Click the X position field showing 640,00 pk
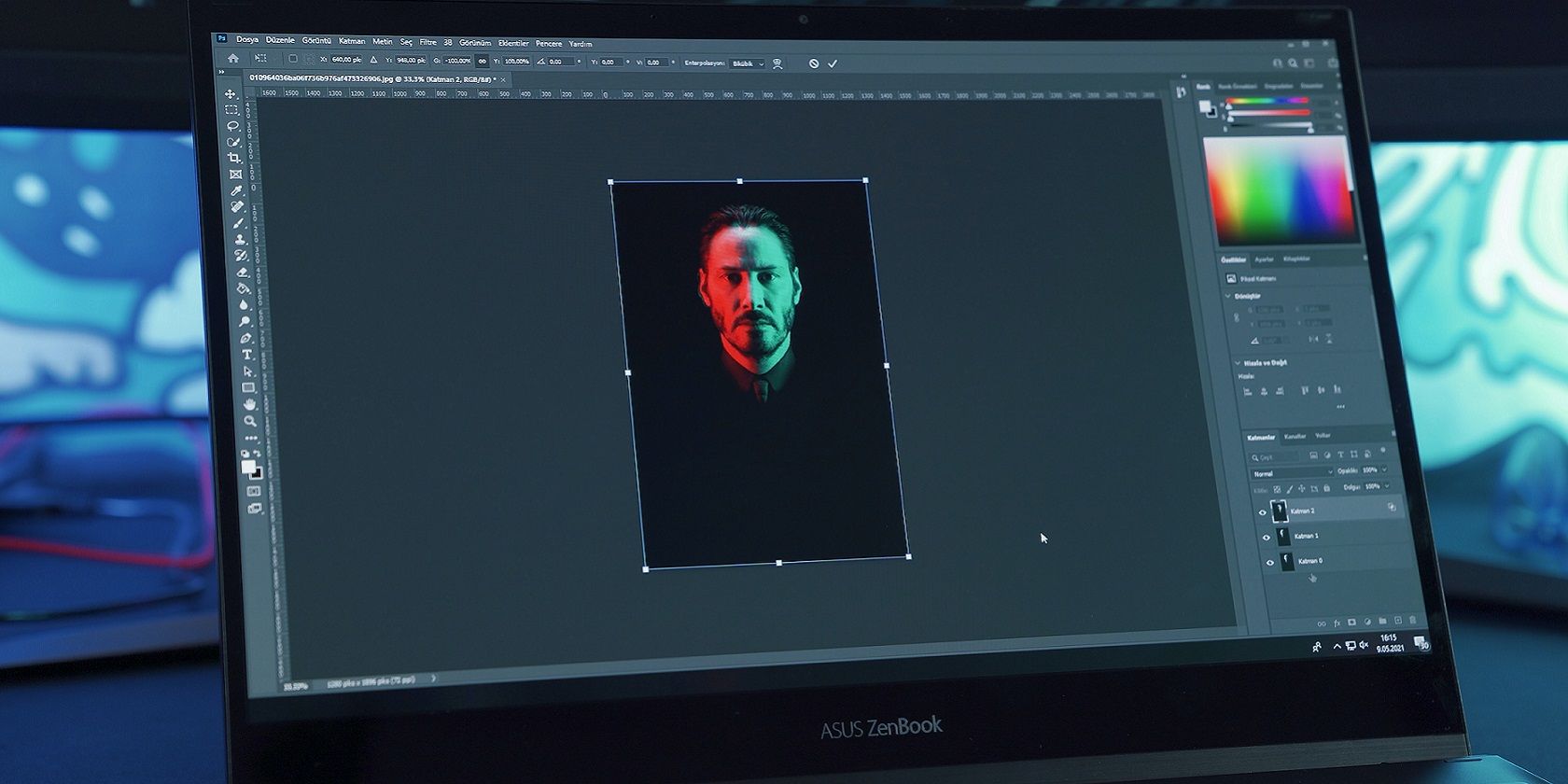The width and height of the screenshot is (1568, 784). tap(346, 60)
